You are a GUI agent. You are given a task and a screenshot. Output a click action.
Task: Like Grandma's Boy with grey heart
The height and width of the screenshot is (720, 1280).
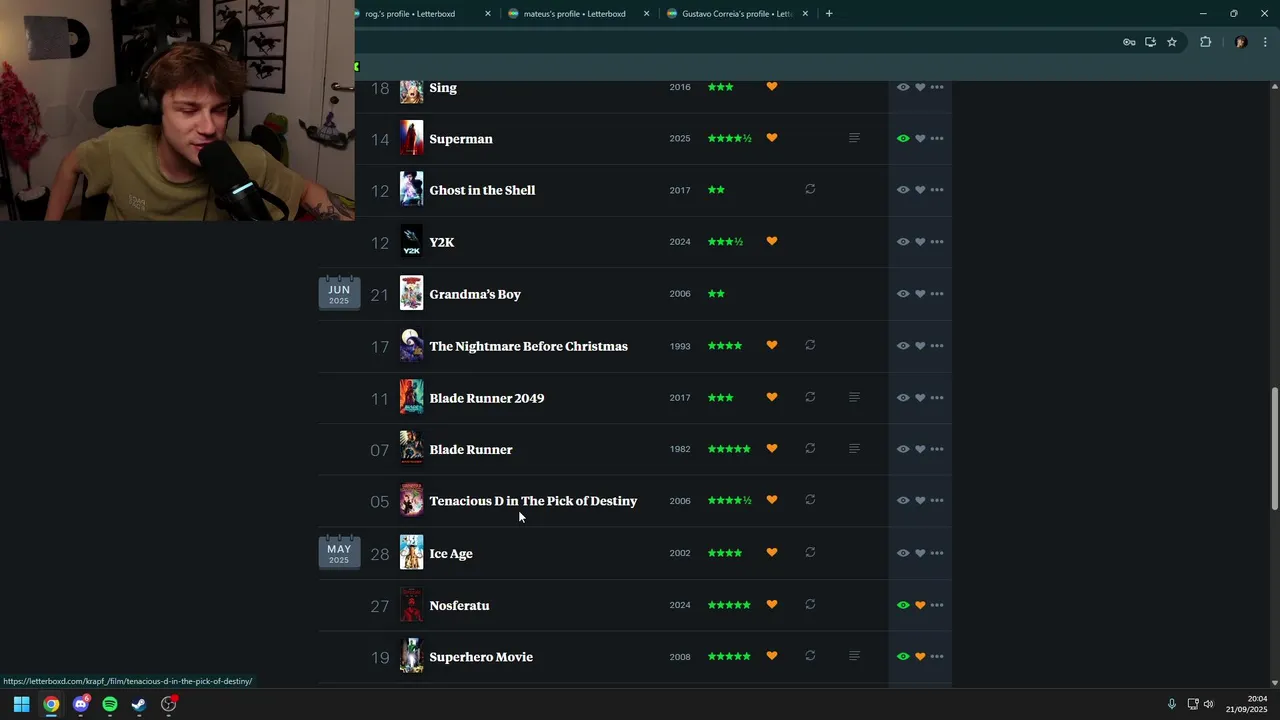point(920,294)
